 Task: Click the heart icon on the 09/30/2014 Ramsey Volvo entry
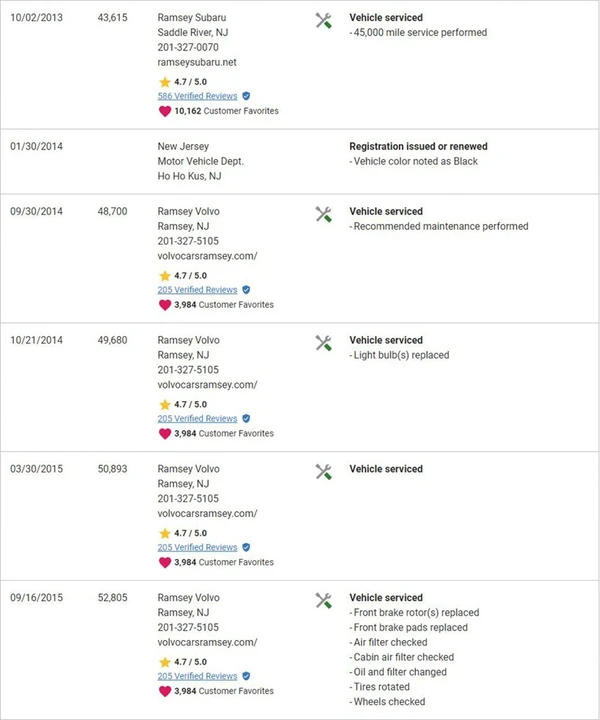(165, 305)
